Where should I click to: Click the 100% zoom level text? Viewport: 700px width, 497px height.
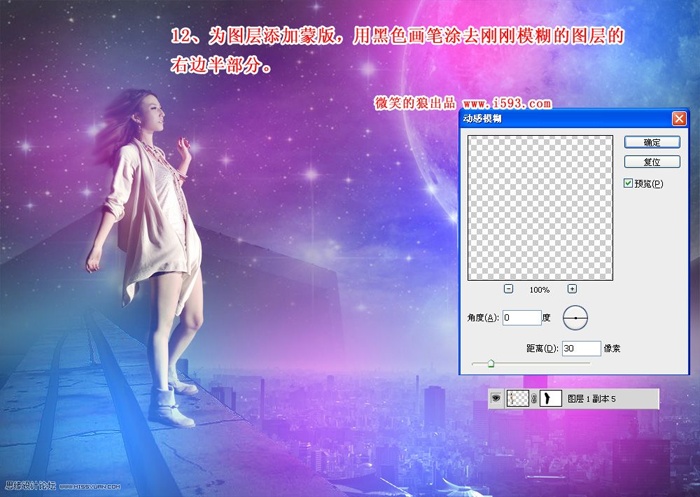[x=539, y=290]
